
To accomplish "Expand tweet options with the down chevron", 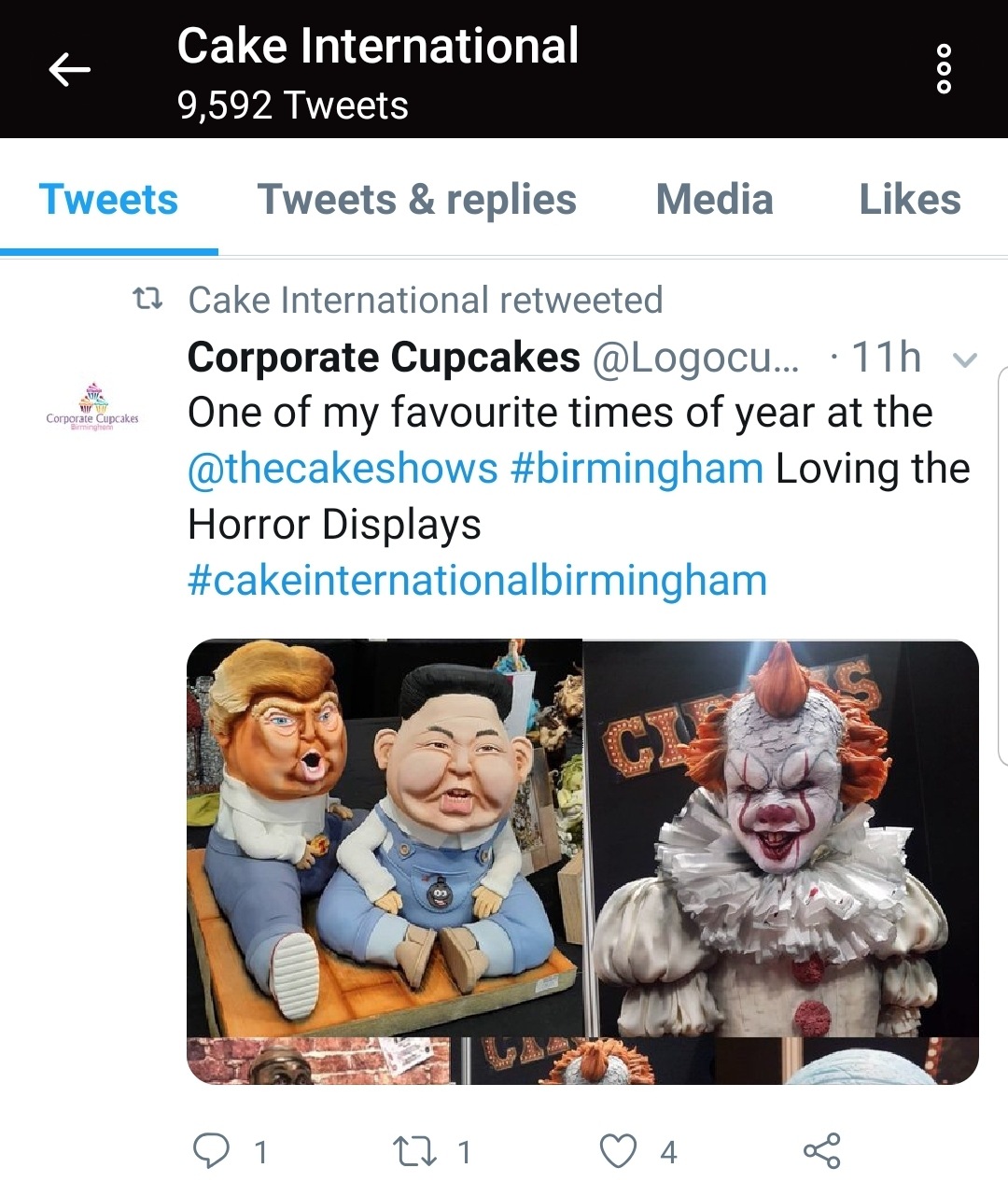I will click(x=965, y=359).
